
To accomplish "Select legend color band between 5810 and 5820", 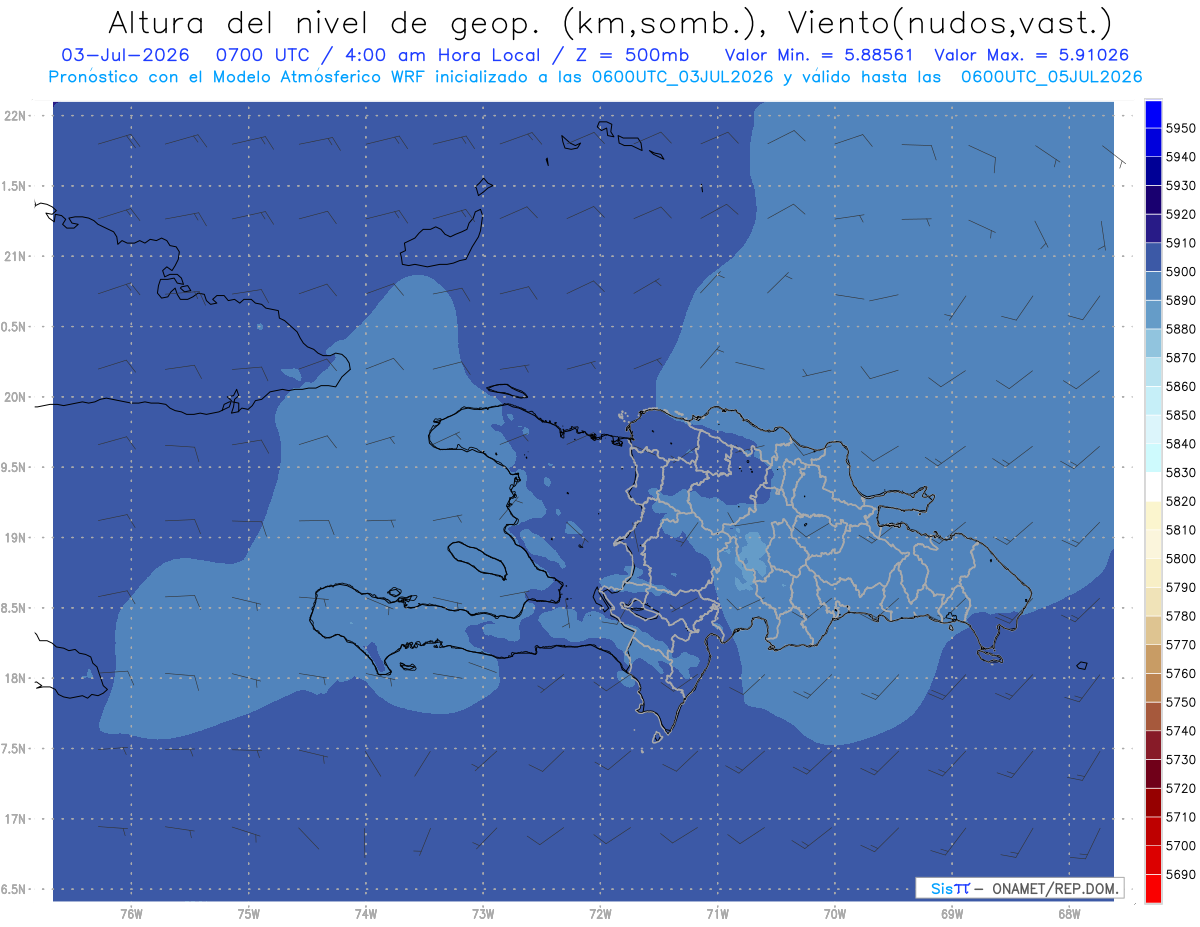I will click(1153, 516).
